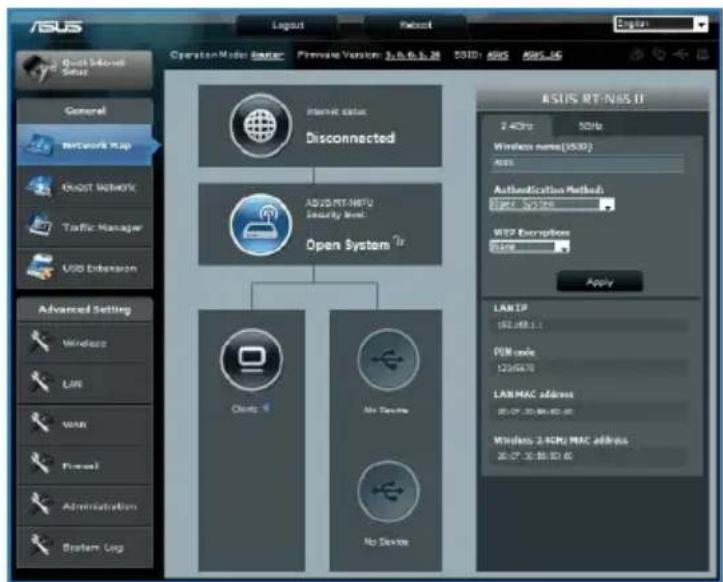Switch to the 2.4GHz tab
Image resolution: width=723 pixels, height=582 pixels.
(516, 125)
